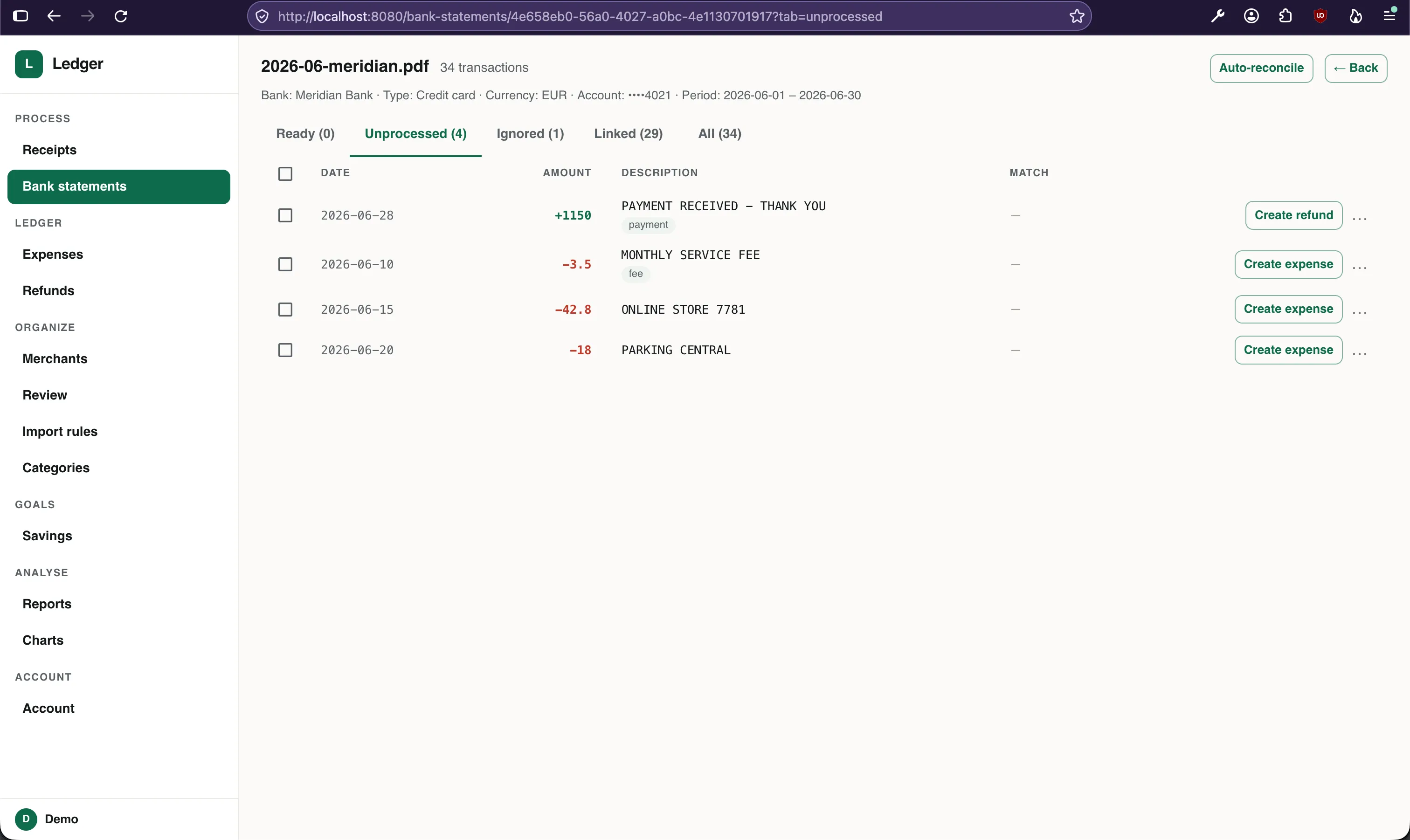
Task: Click the browser forward arrow icon
Action: [87, 16]
